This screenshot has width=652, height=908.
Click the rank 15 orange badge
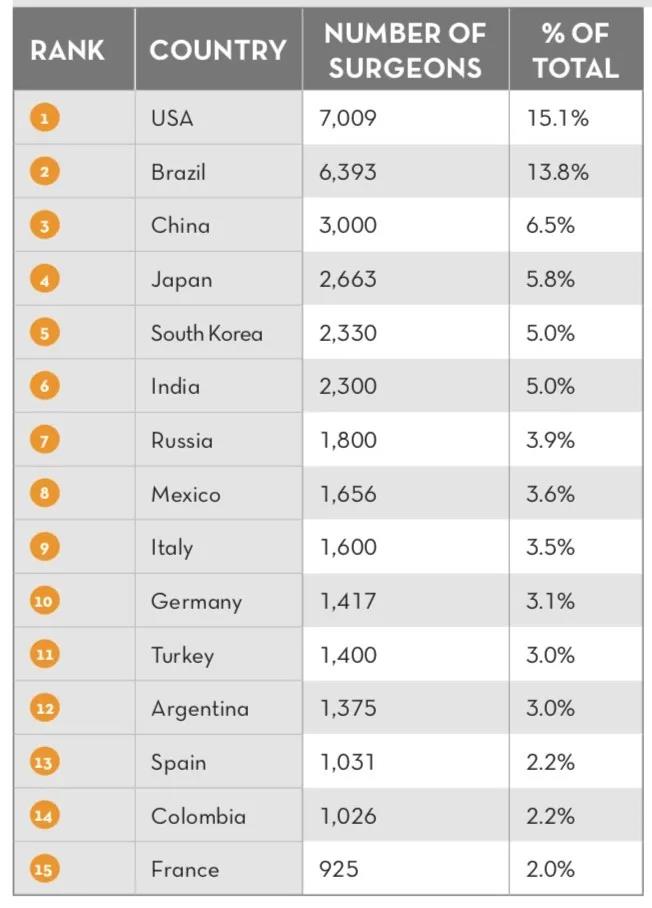pos(45,870)
